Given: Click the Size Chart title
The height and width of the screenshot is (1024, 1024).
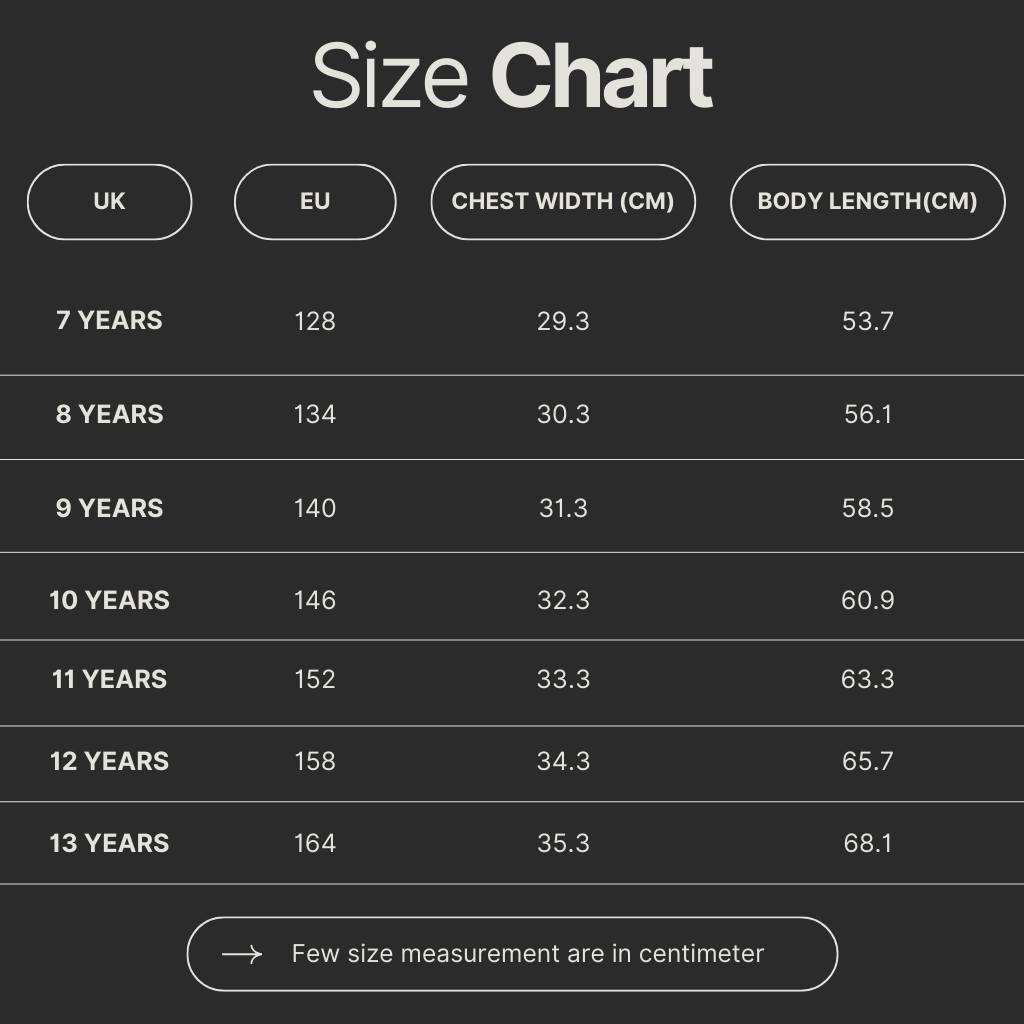Looking at the screenshot, I should (512, 77).
